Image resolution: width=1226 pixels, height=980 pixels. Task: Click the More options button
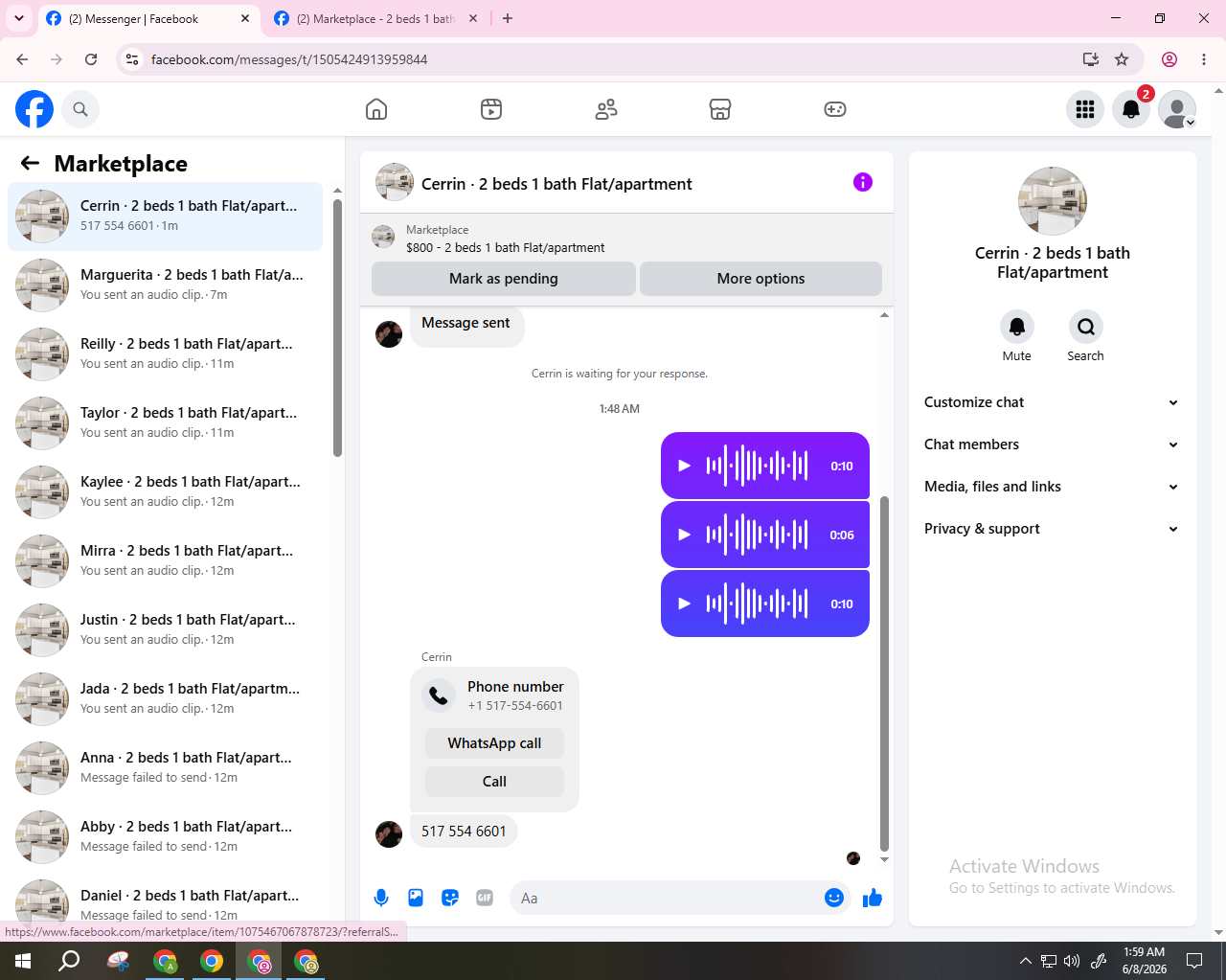point(761,279)
